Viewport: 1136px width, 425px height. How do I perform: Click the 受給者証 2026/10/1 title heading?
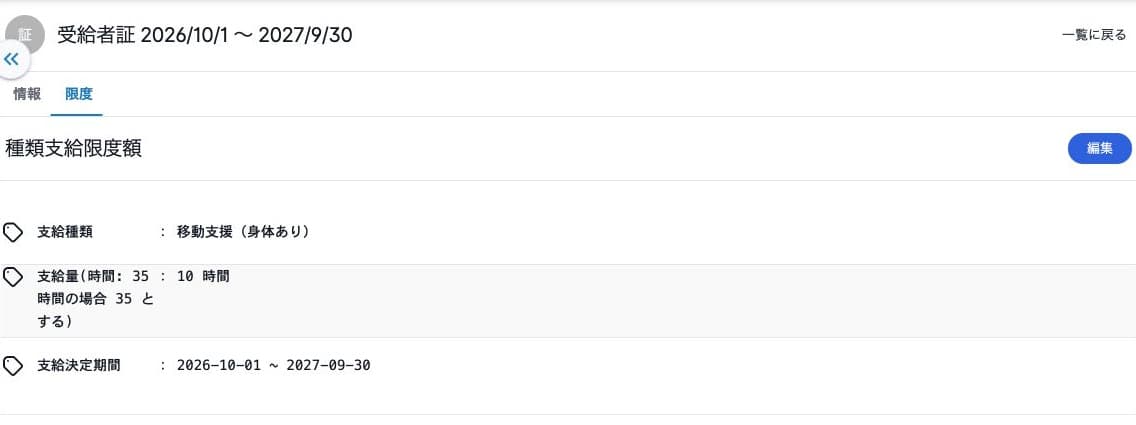point(205,35)
